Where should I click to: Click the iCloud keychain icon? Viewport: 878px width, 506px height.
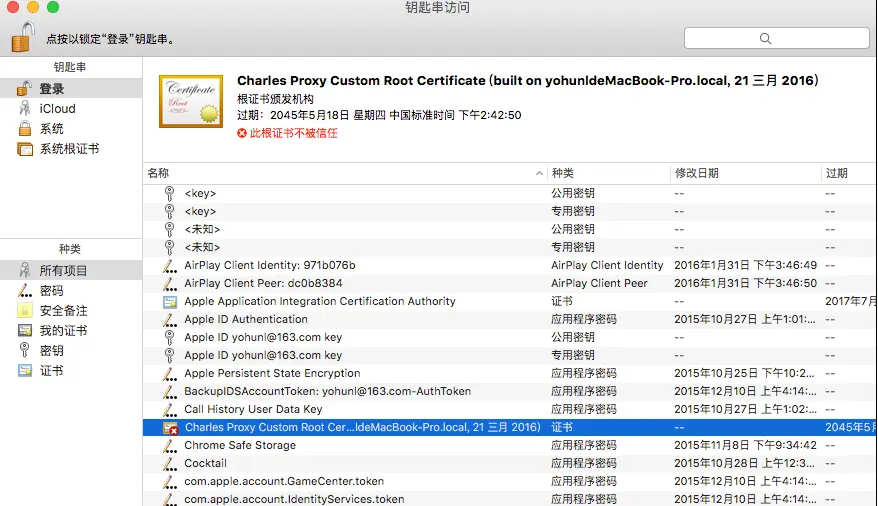click(25, 109)
